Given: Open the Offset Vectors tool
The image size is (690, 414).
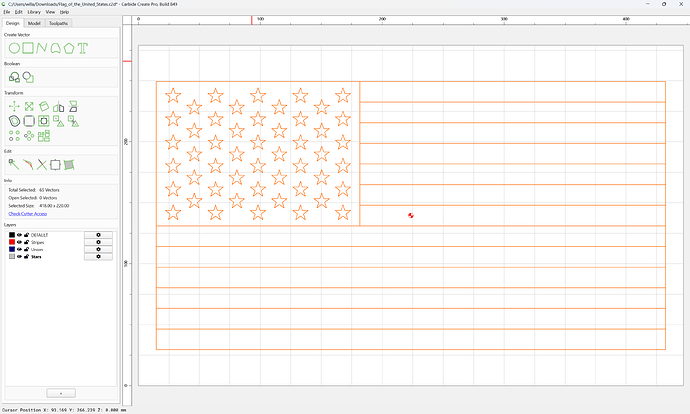Looking at the screenshot, I should point(15,121).
